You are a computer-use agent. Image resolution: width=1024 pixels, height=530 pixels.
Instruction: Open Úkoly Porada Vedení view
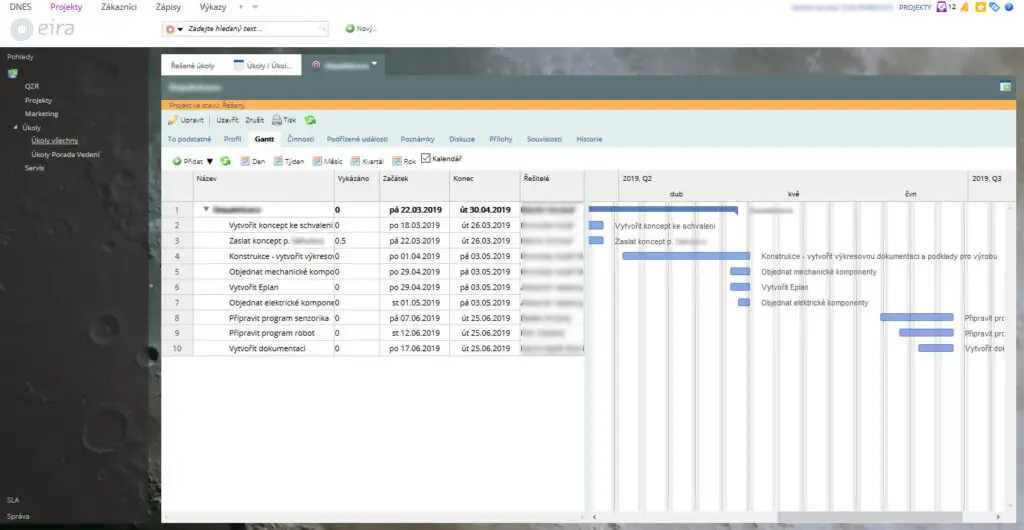pyautogui.click(x=65, y=154)
